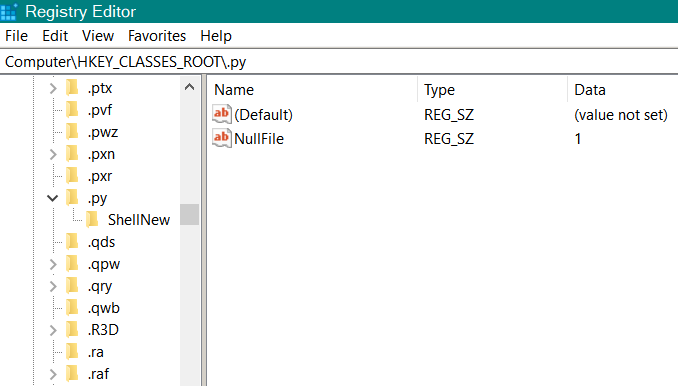Screen dimensions: 678x386
Task: Select the .pxn tree key
Action: point(102,154)
